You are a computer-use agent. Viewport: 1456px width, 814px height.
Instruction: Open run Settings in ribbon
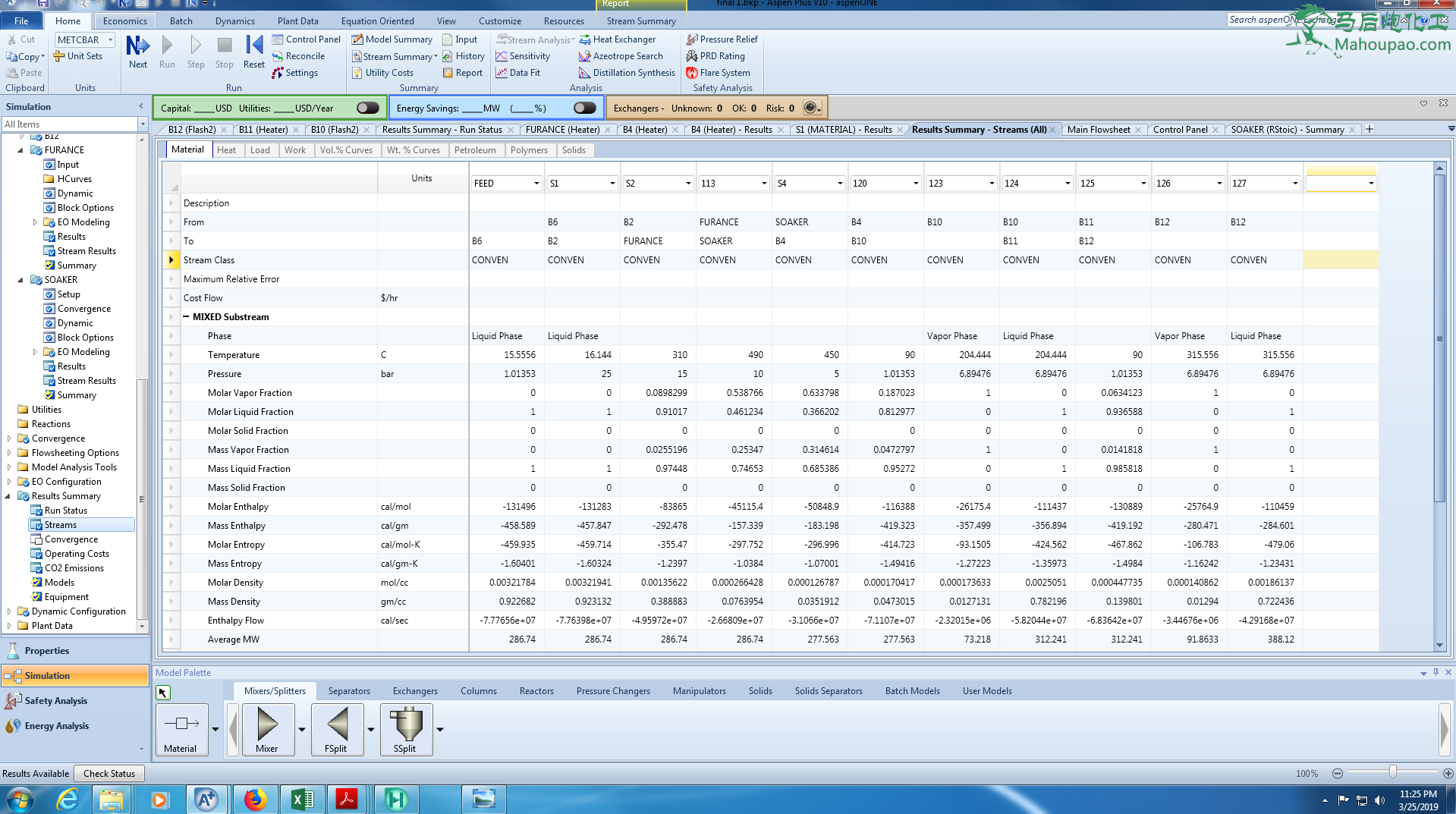(x=295, y=73)
